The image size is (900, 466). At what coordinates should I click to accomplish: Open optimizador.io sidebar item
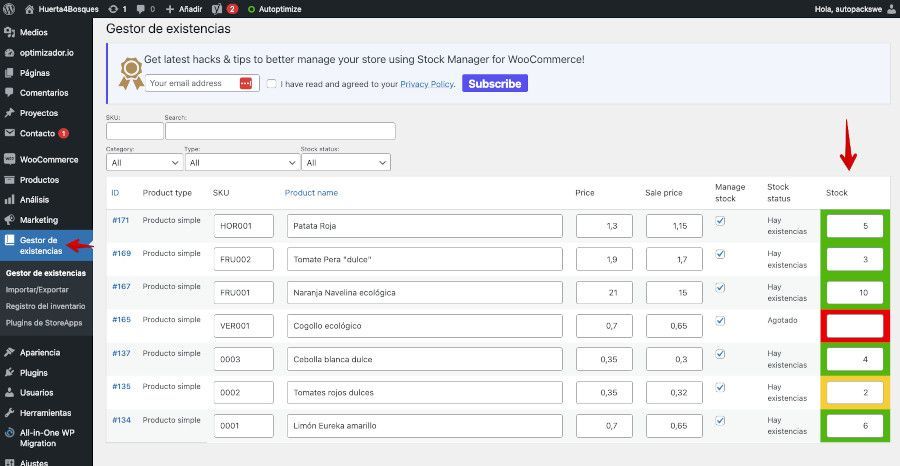(x=46, y=53)
